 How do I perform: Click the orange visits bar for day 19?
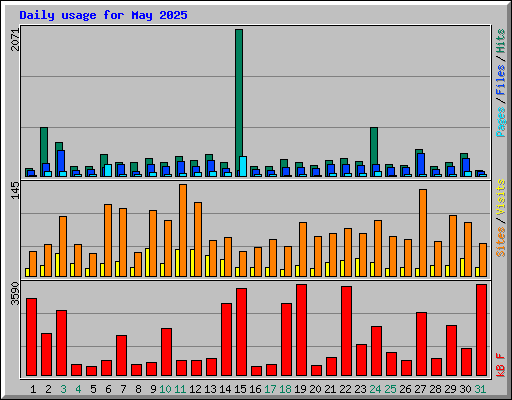(303, 249)
